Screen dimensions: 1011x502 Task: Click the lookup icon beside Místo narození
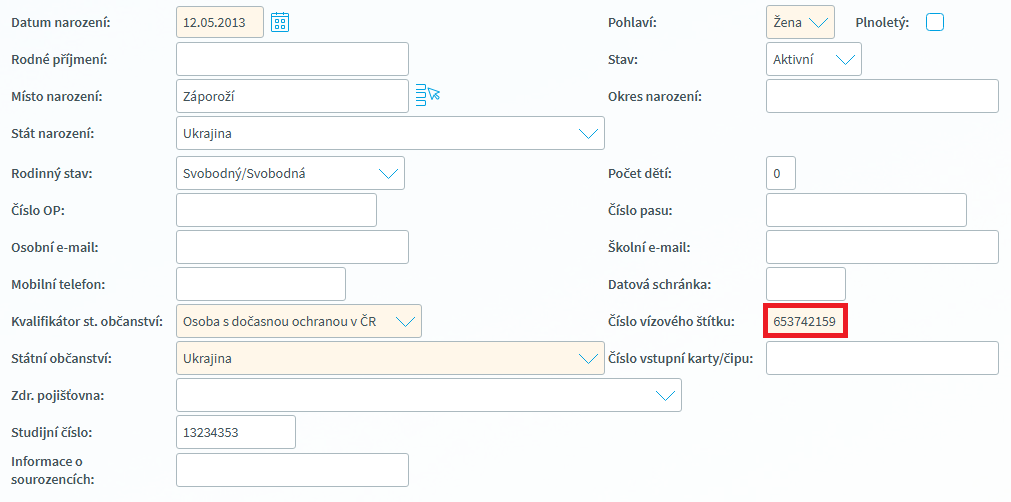pos(427,95)
